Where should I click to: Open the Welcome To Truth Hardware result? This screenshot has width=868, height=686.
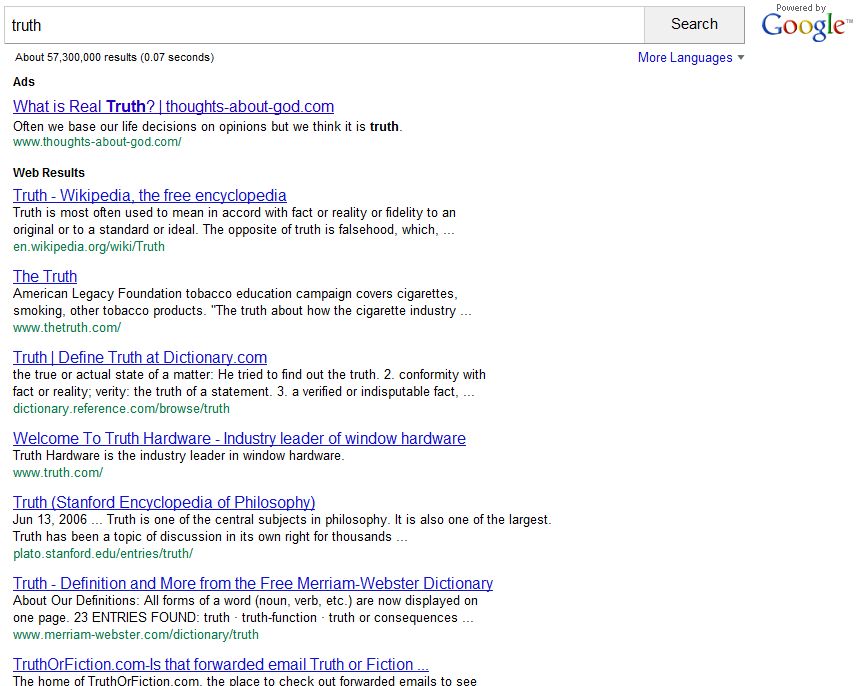(x=239, y=439)
